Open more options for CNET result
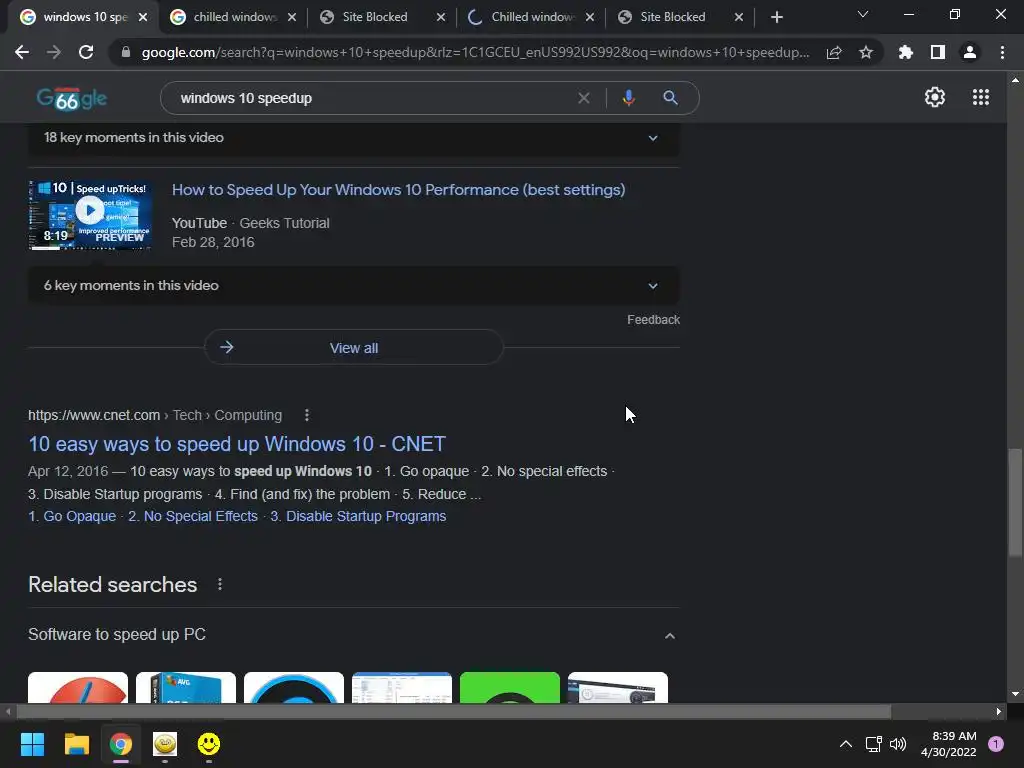The image size is (1024, 768). [307, 415]
